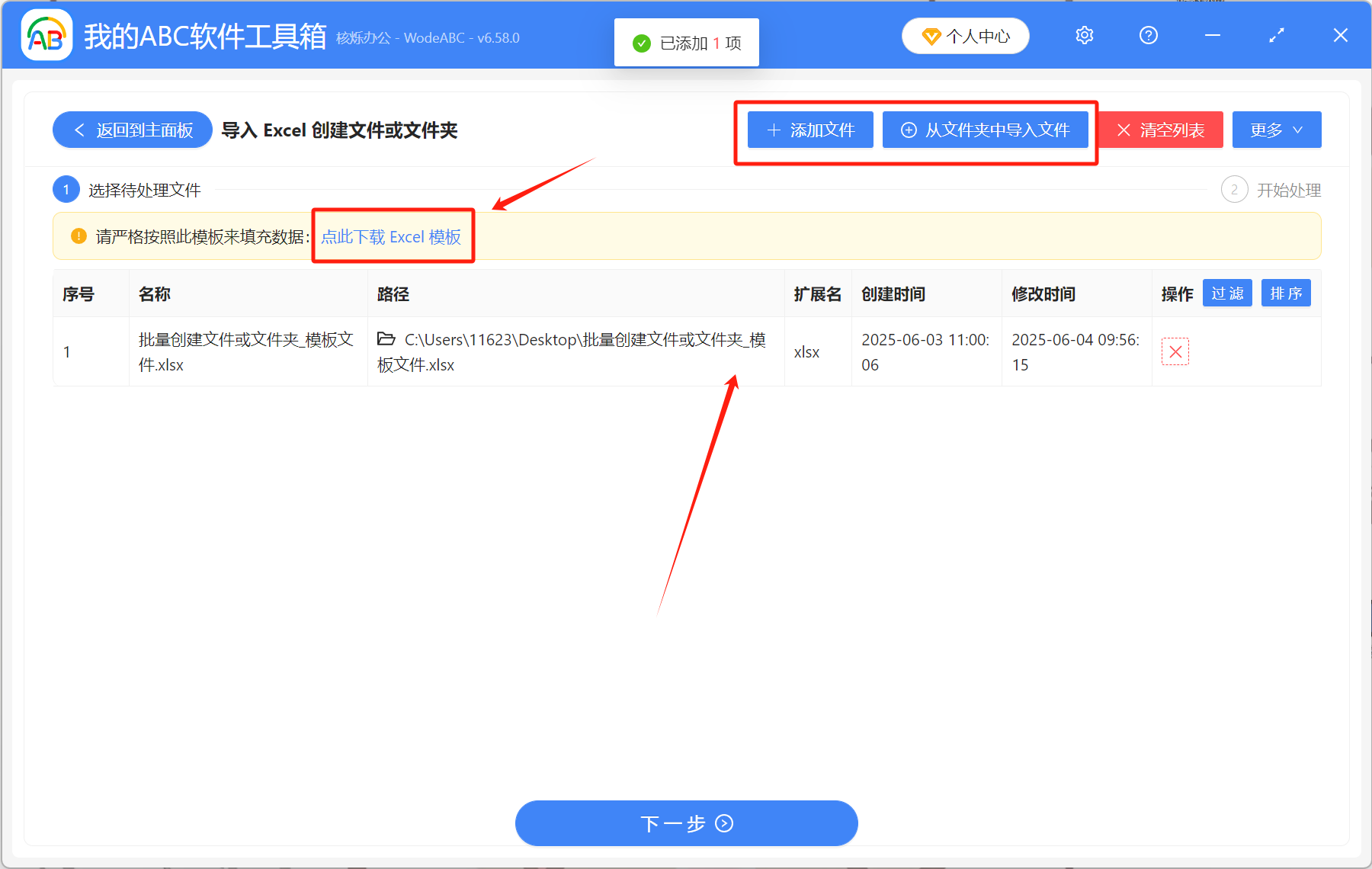Toggle the 过滤 filter option
The width and height of the screenshot is (1372, 869).
[x=1227, y=293]
